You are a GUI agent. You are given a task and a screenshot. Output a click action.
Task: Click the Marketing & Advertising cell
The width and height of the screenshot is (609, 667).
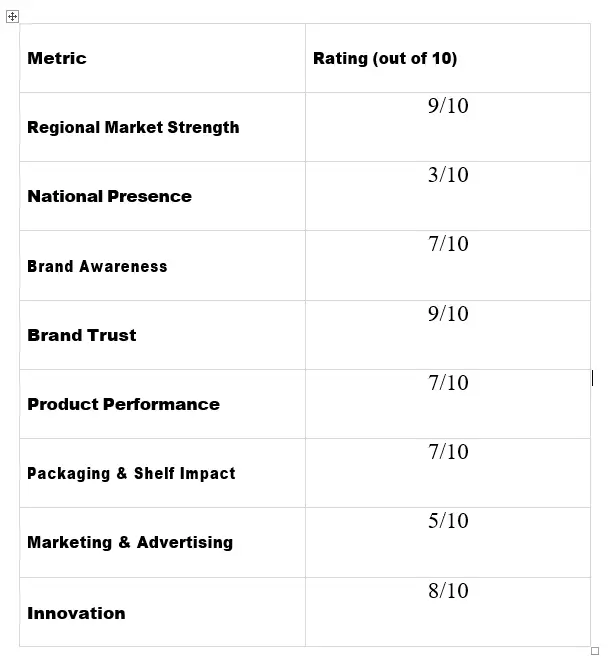click(x=162, y=543)
